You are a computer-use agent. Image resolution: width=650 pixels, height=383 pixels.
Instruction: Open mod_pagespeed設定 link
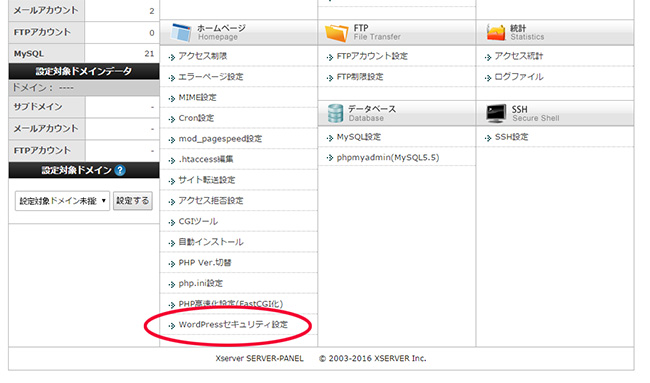point(220,139)
